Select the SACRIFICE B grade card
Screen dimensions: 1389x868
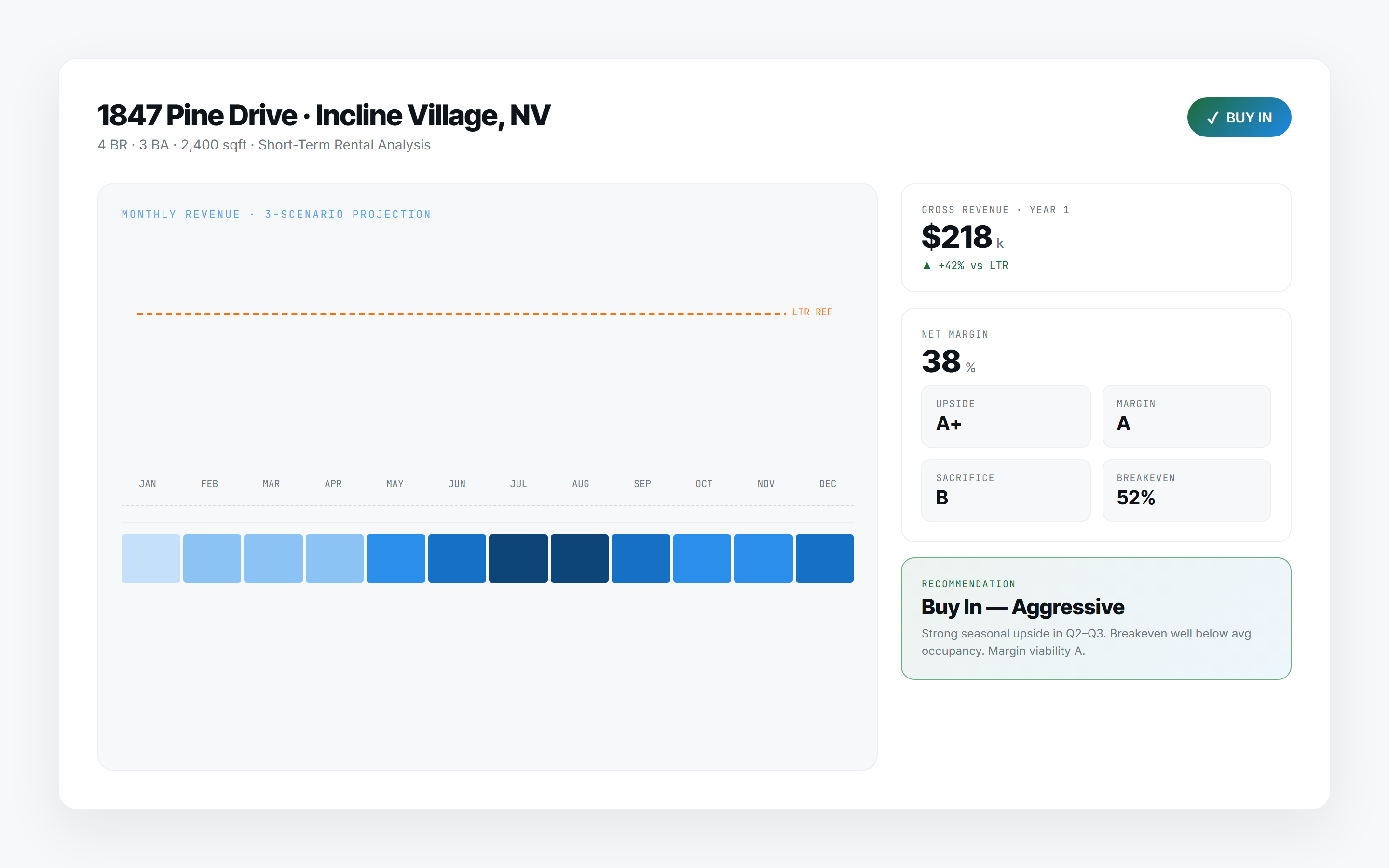pos(1005,490)
